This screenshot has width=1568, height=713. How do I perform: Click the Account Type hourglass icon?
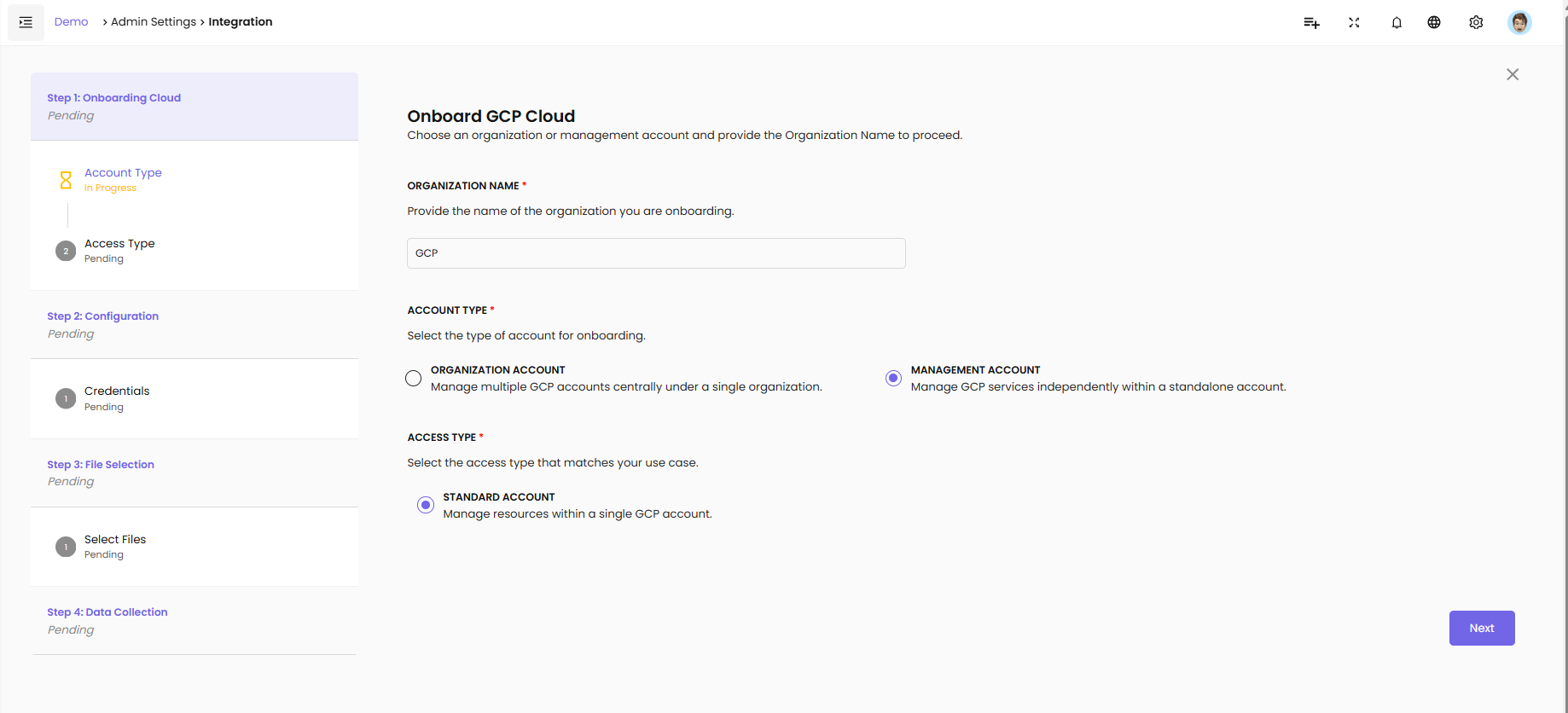(x=66, y=180)
